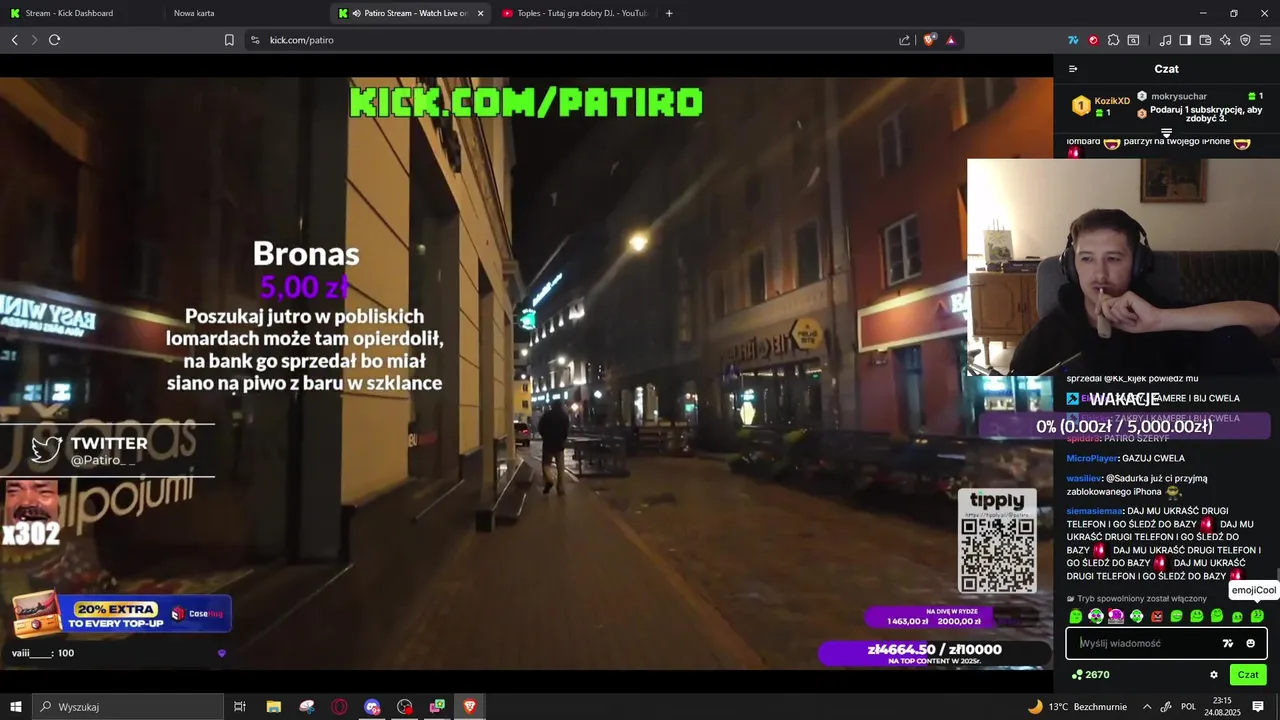Open media playback music-note control
This screenshot has width=1280, height=720.
(1165, 40)
